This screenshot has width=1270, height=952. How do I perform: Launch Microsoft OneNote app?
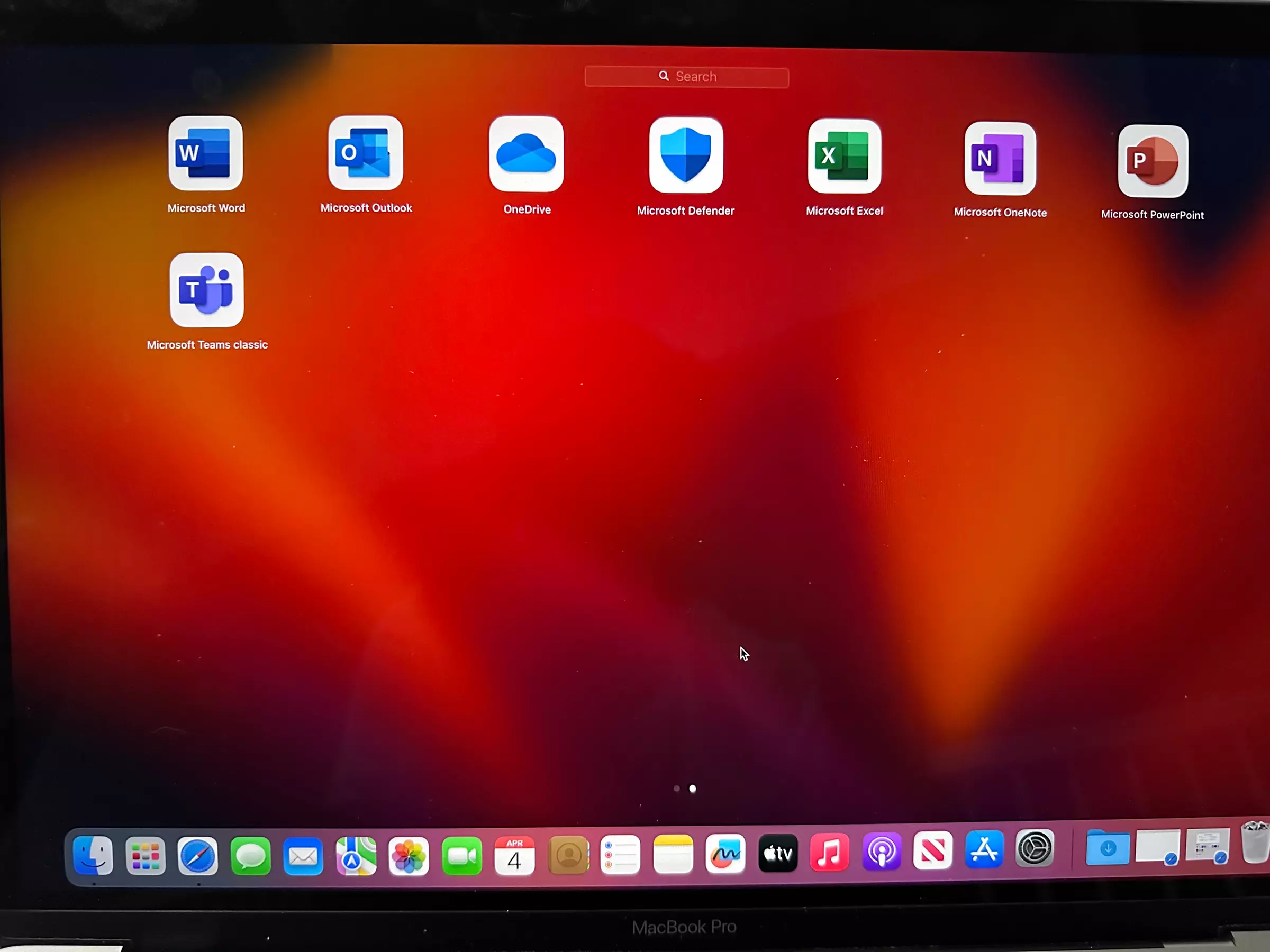[1000, 159]
